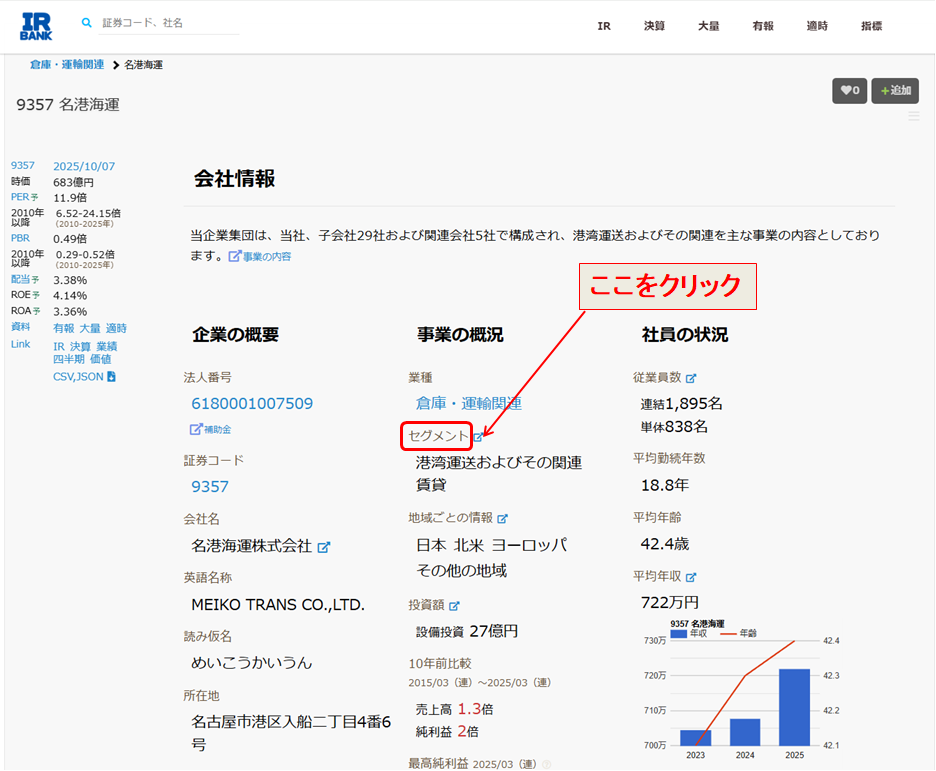The height and width of the screenshot is (771, 936).
Task: Click the external link icon beside セグメント
Action: click(x=478, y=437)
